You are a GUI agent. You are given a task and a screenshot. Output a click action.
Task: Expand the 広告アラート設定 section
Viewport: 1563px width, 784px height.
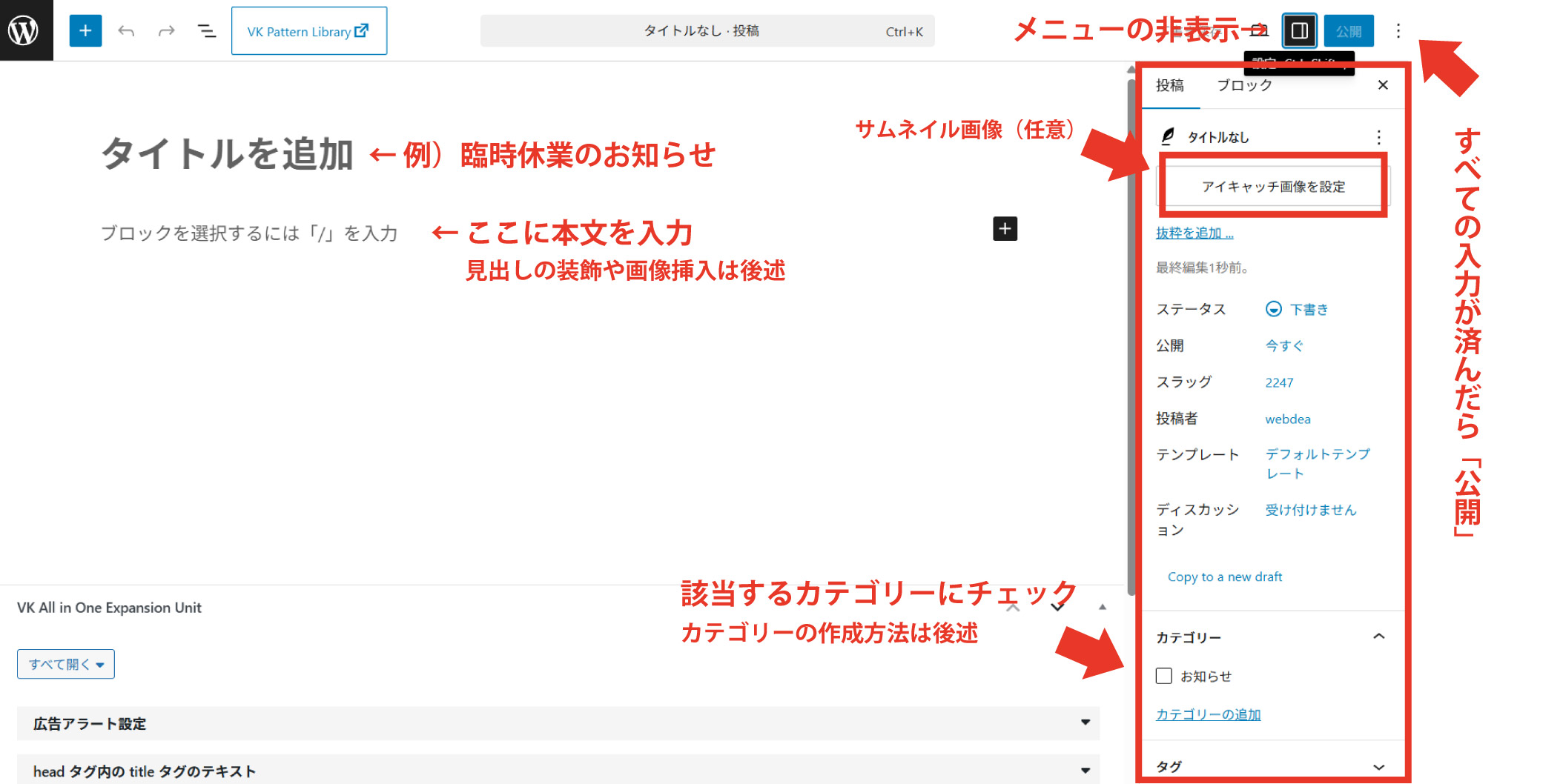pos(1085,722)
